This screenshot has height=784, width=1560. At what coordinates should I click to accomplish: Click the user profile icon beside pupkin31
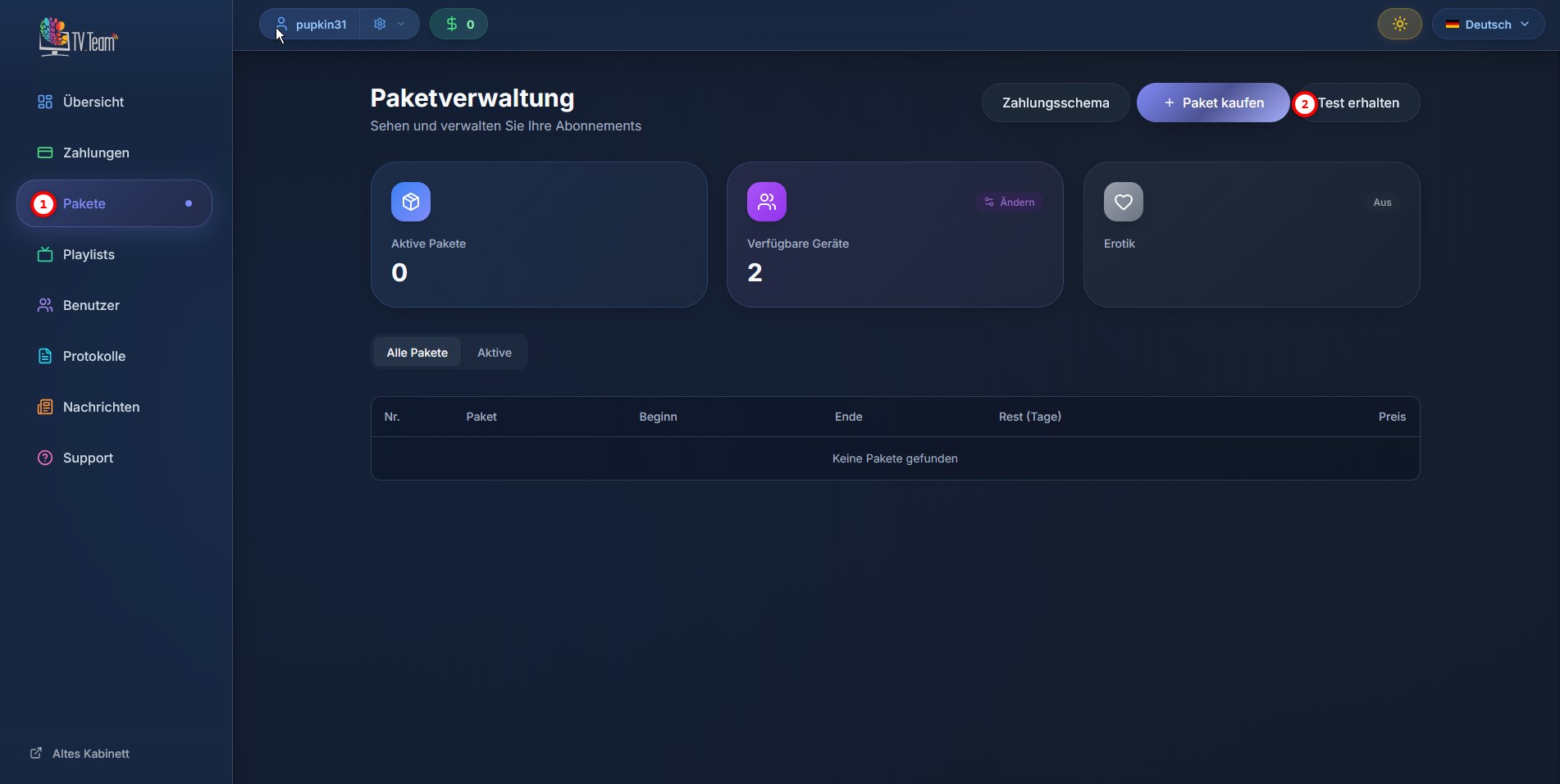[281, 24]
